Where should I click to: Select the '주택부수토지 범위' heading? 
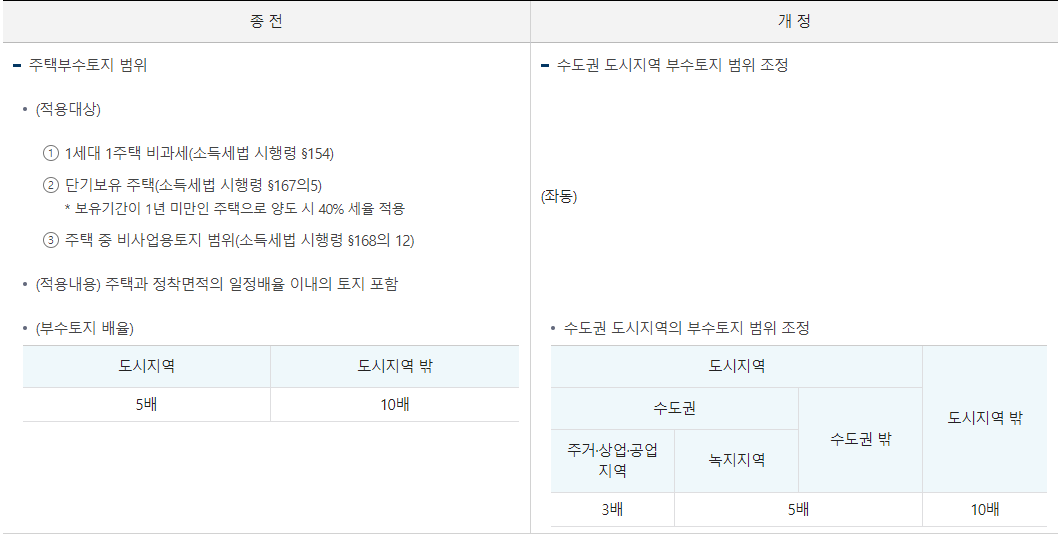click(88, 66)
